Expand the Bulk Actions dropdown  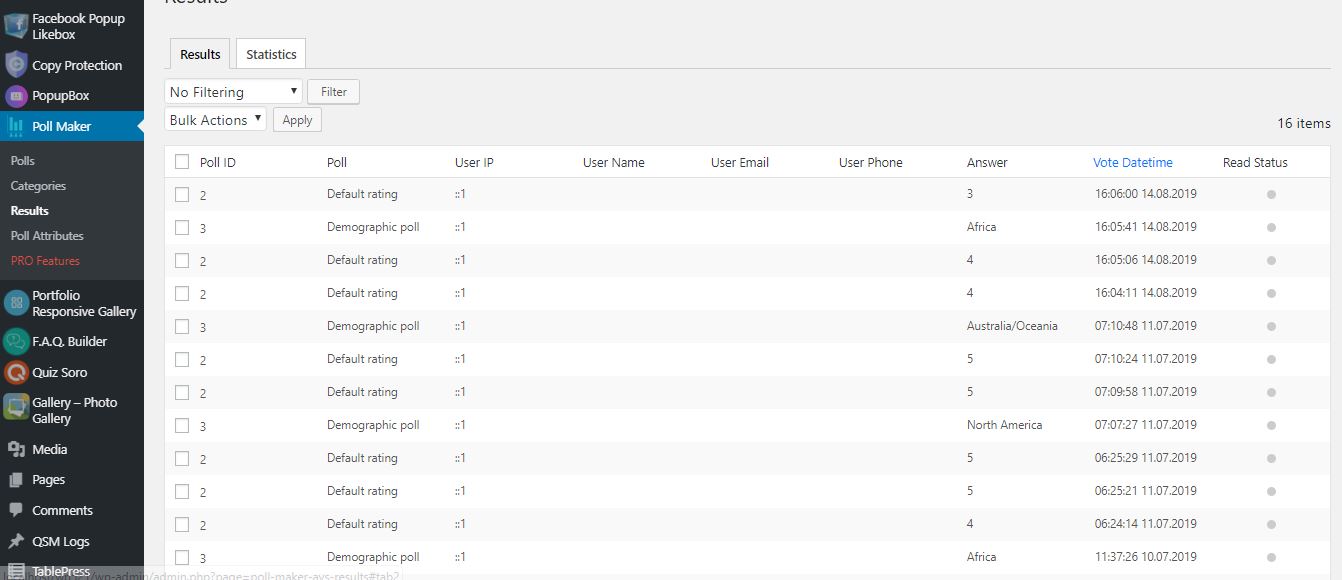click(215, 120)
